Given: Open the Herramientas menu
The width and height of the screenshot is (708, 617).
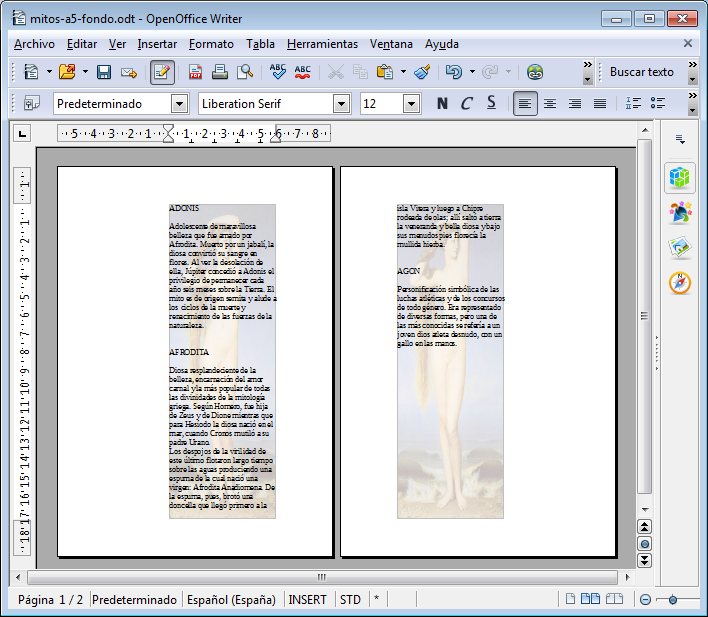Looking at the screenshot, I should (322, 44).
